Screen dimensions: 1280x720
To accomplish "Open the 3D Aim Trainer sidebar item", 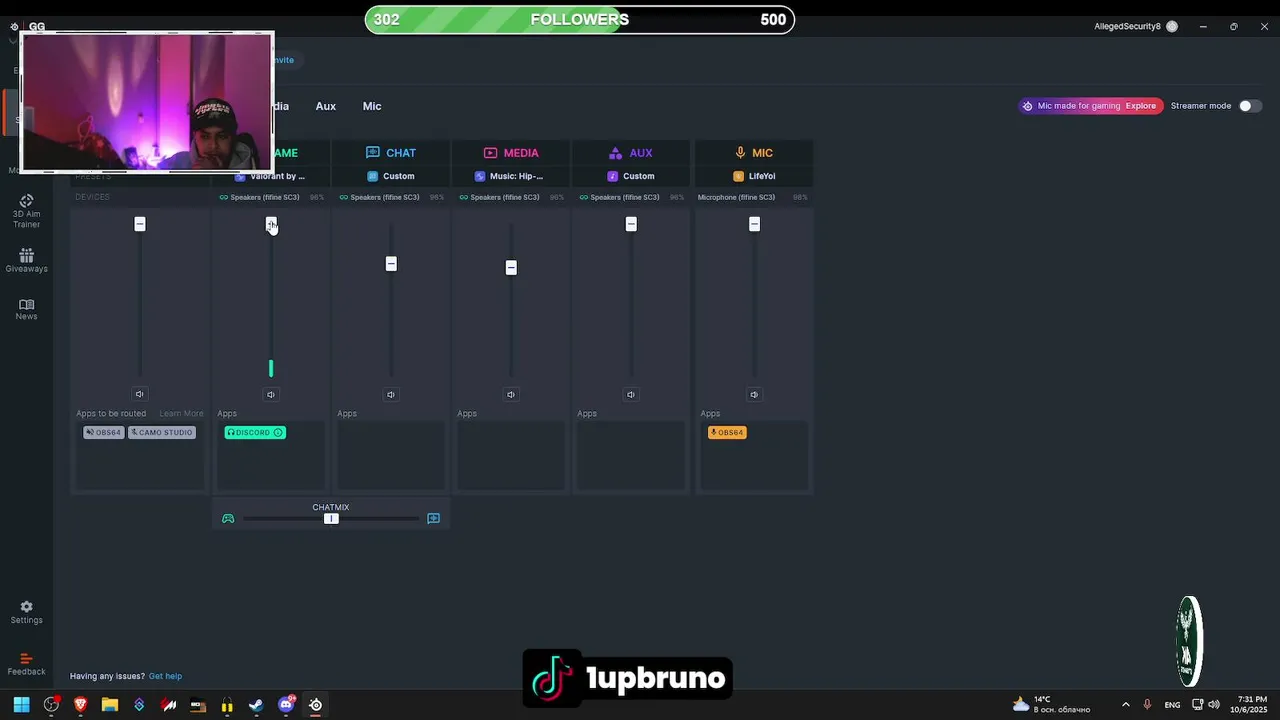I will tap(26, 211).
